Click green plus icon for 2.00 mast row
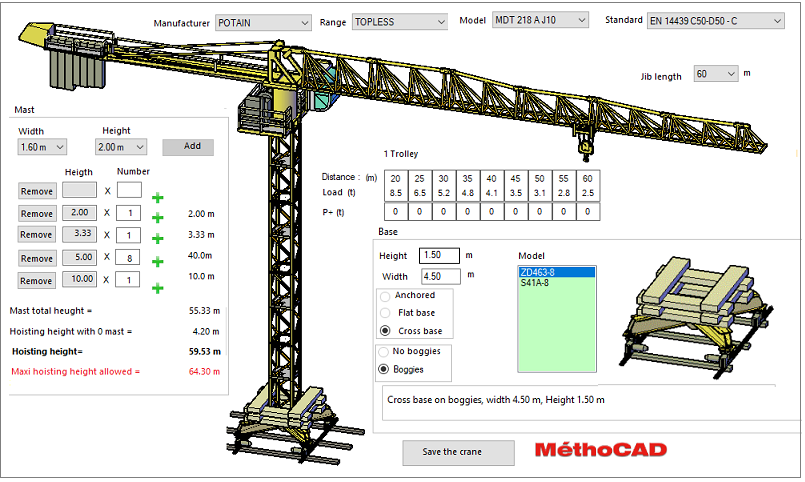The width and height of the screenshot is (805, 482). 158,218
